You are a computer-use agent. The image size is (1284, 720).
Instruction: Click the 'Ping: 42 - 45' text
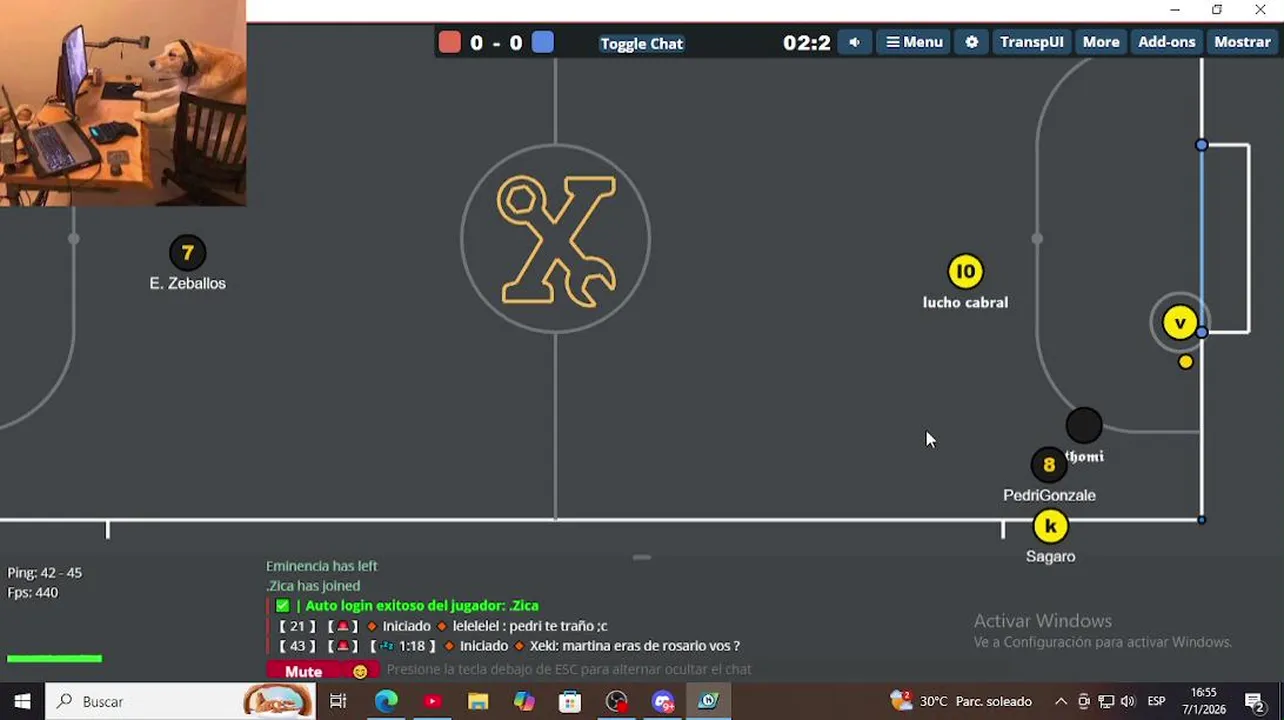(45, 573)
